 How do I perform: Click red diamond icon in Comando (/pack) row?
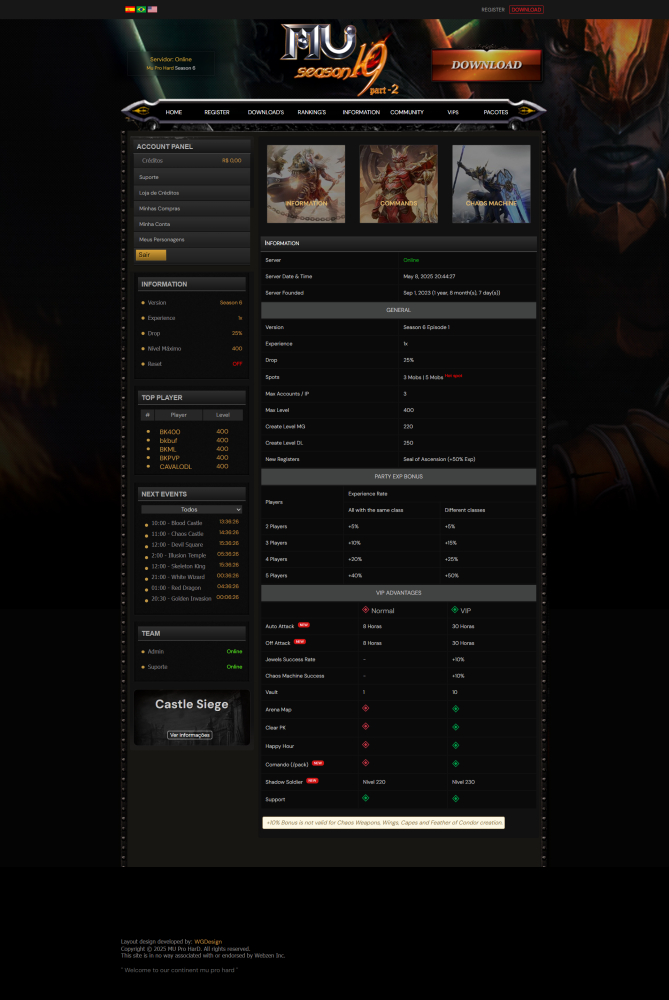pyautogui.click(x=365, y=763)
